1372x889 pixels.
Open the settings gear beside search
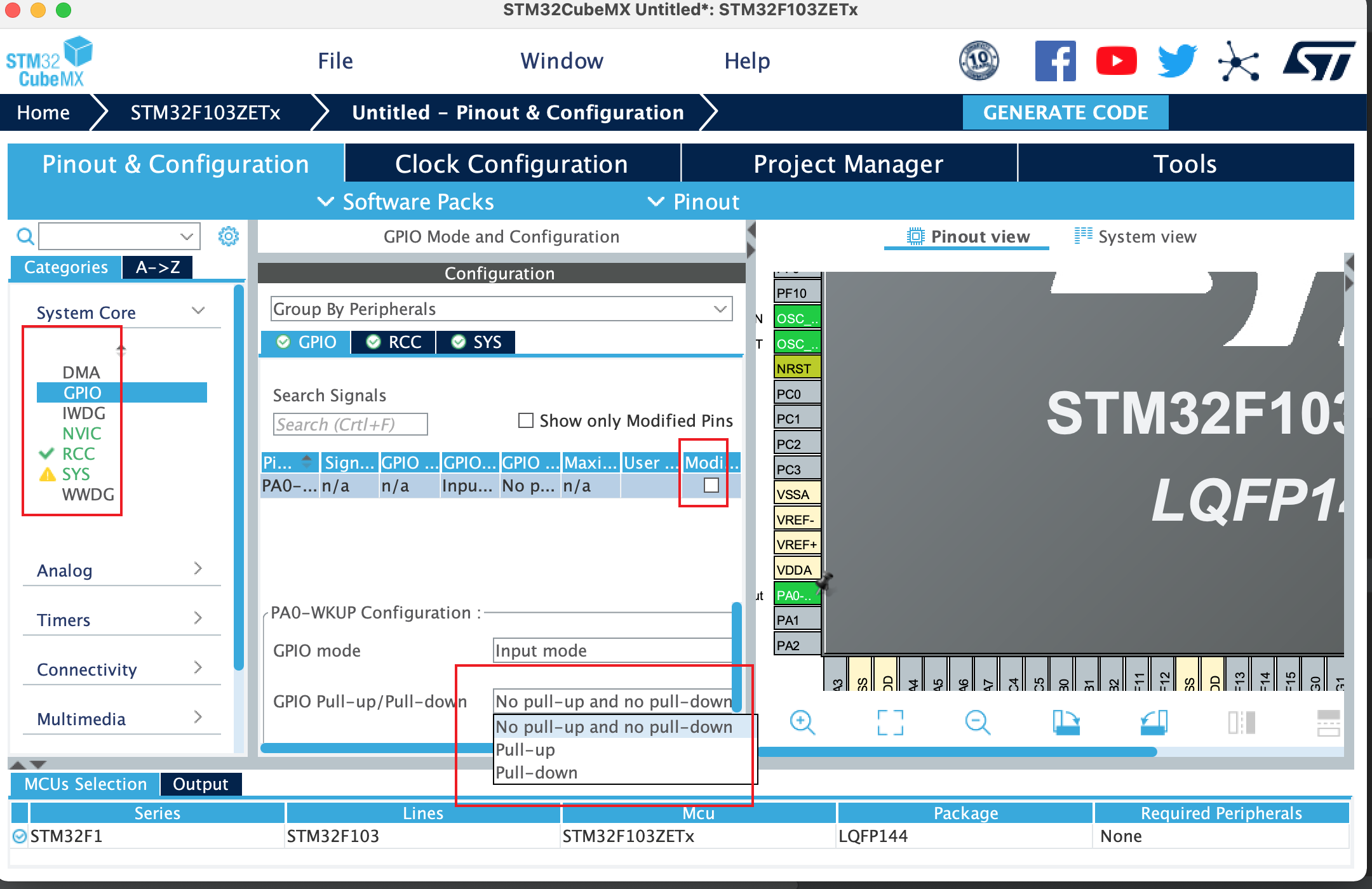[229, 237]
